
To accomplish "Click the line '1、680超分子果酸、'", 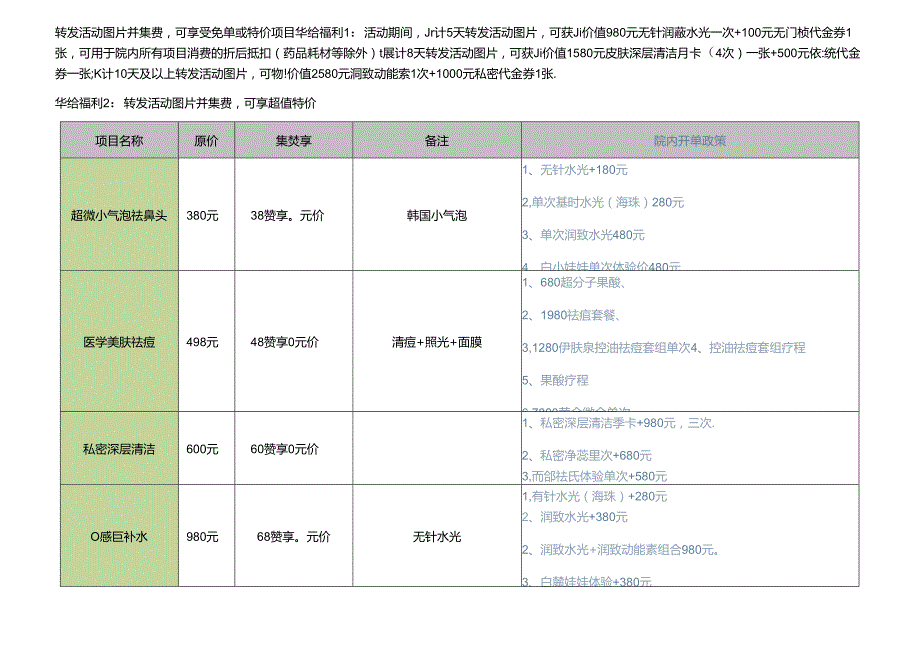I will click(x=574, y=283).
